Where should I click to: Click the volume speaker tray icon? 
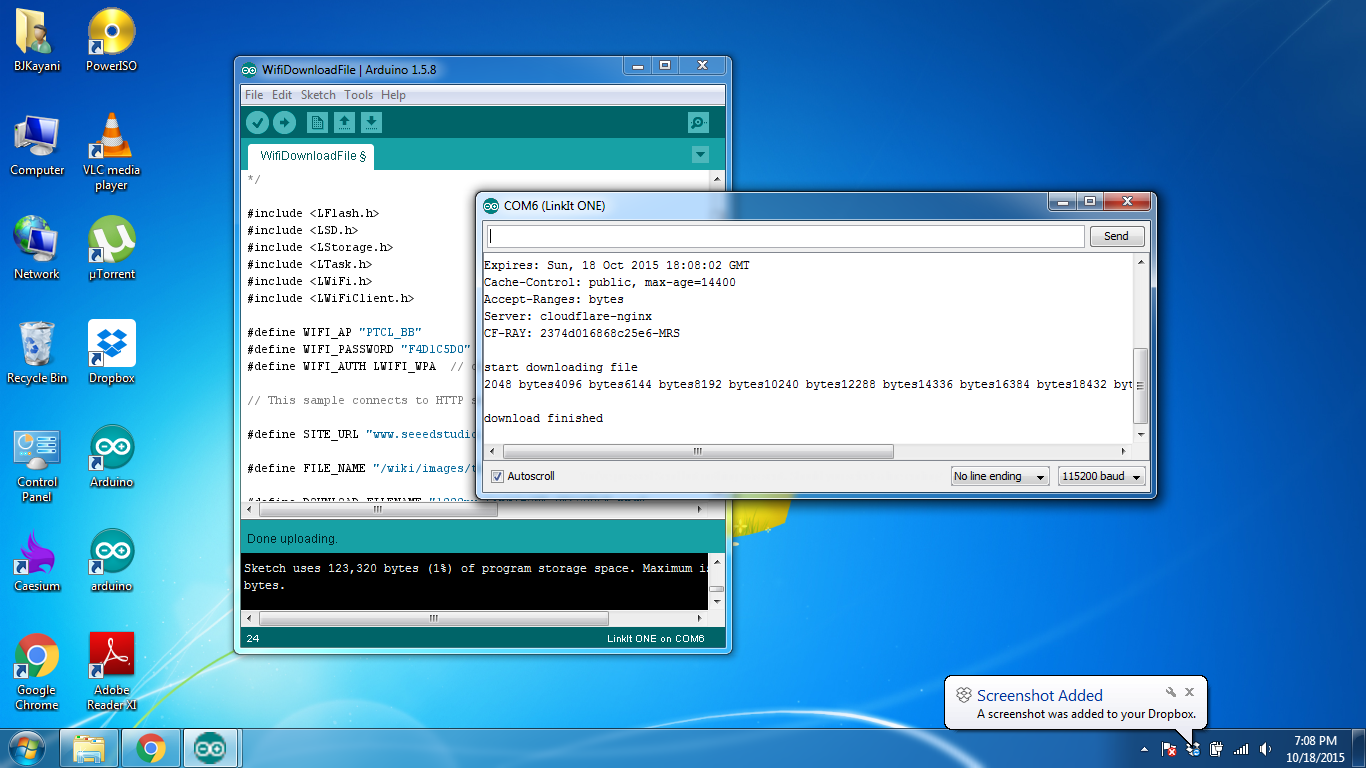[x=1265, y=748]
